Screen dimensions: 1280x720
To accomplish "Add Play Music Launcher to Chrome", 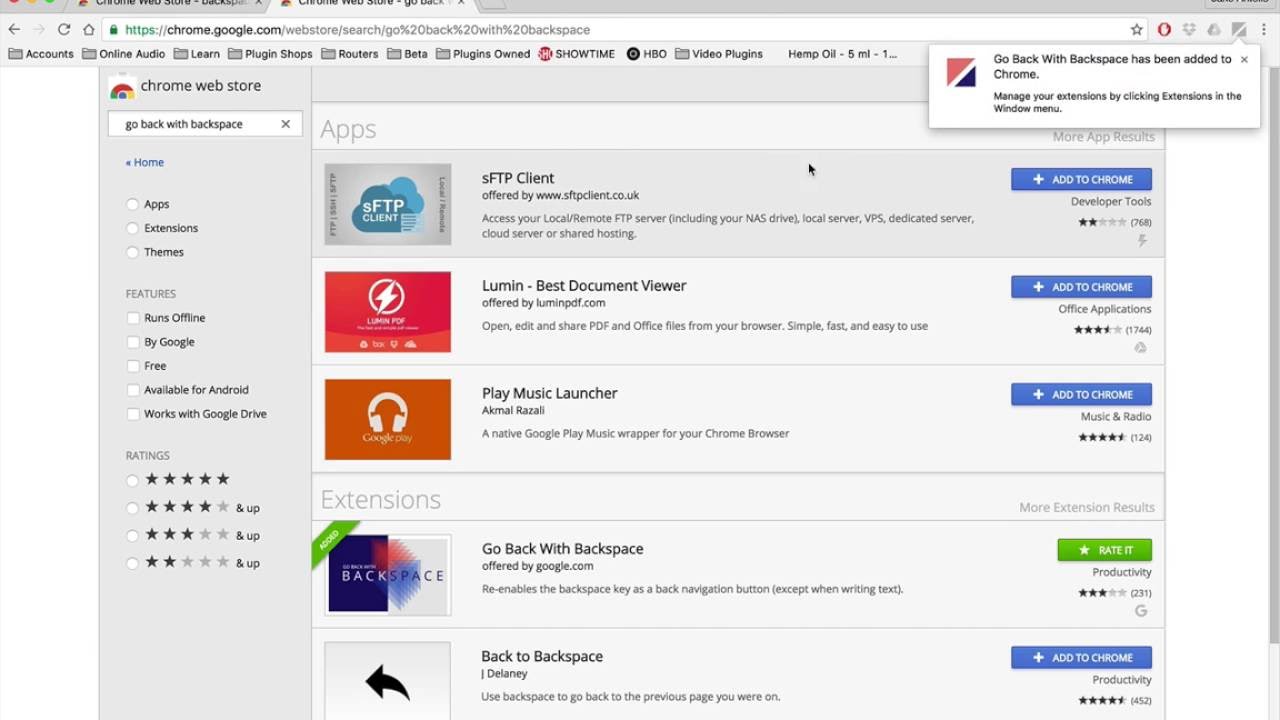I will click(x=1081, y=394).
